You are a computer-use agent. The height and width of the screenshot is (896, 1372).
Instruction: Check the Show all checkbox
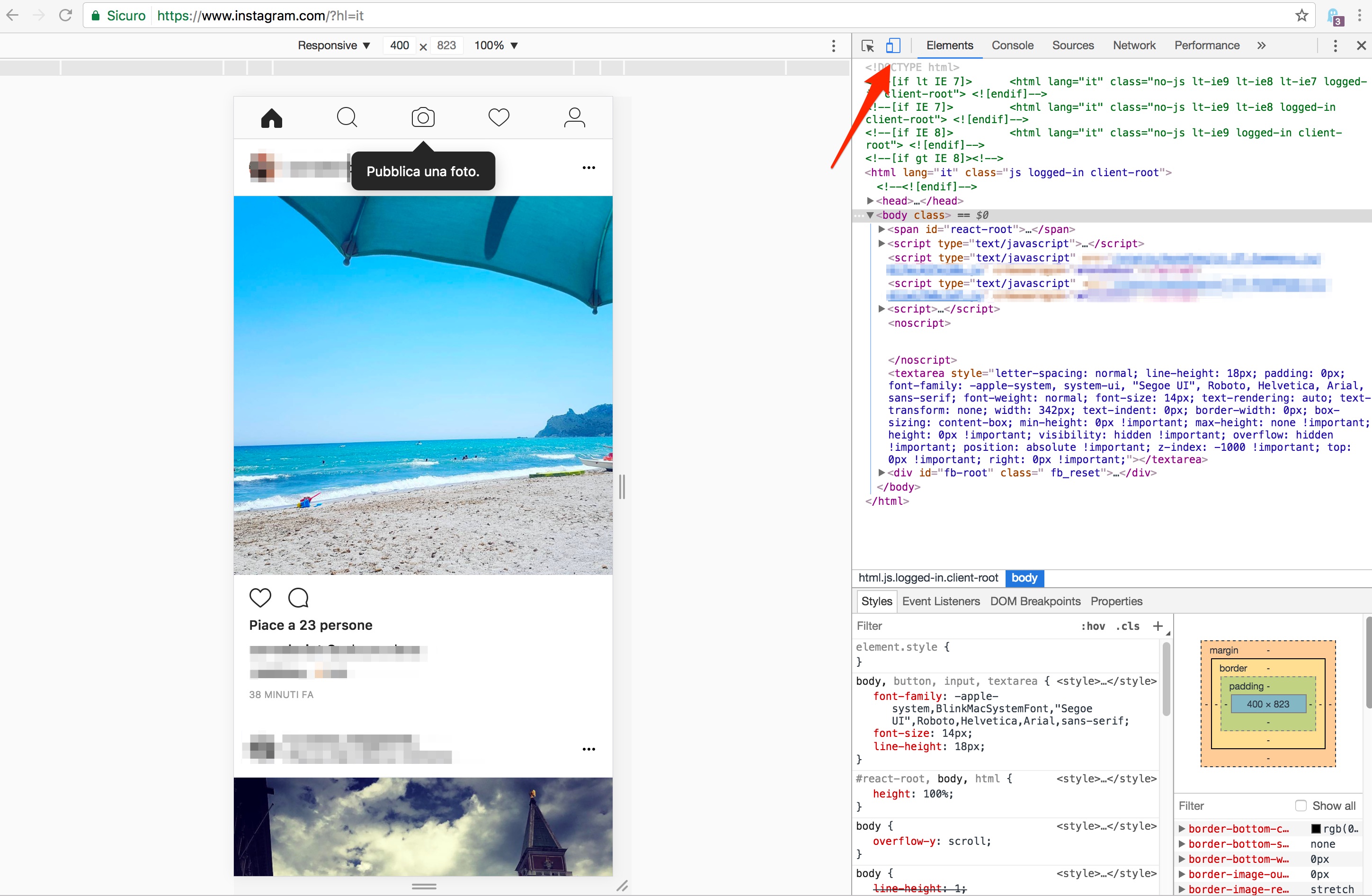click(1301, 806)
